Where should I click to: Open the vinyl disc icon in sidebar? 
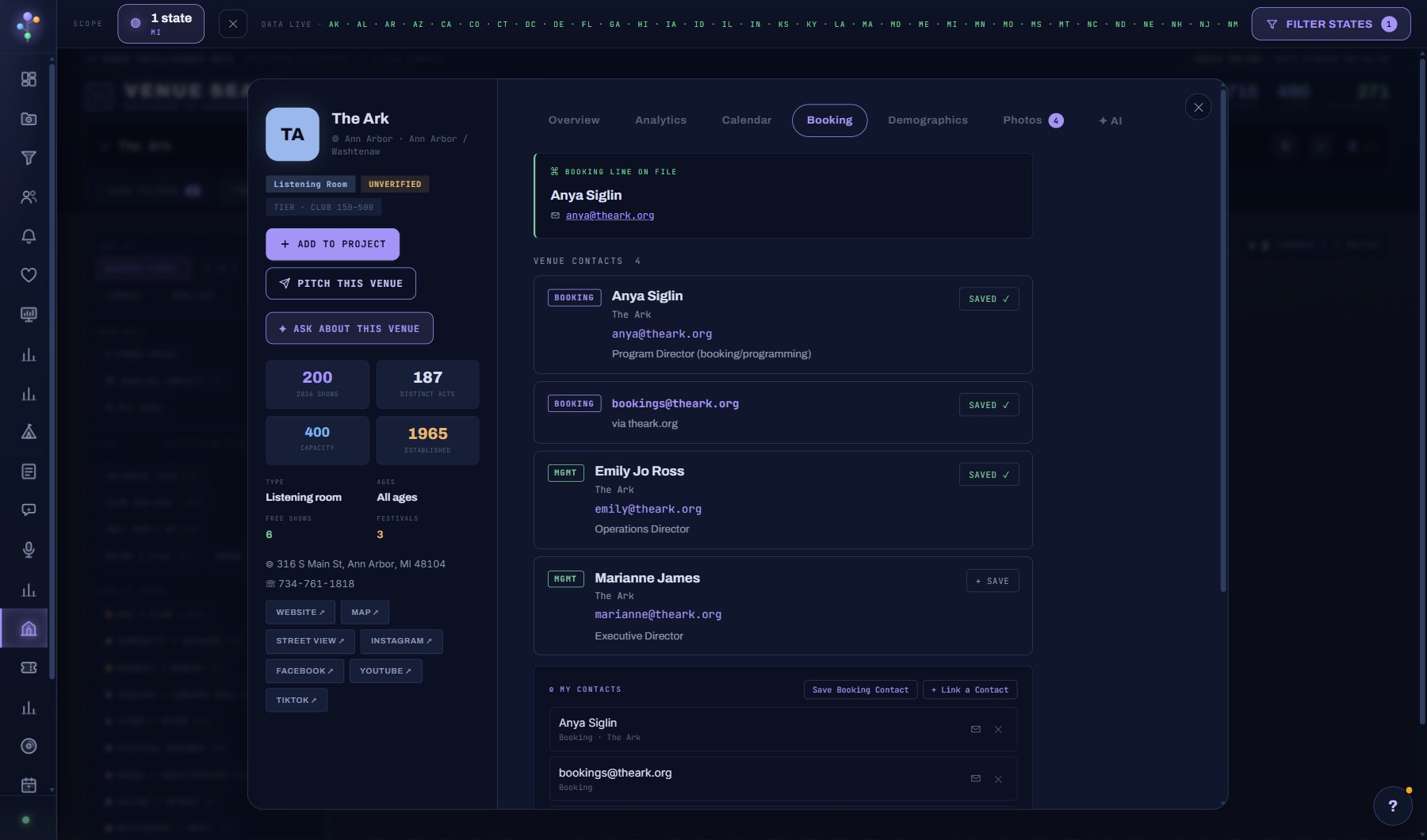click(x=29, y=746)
